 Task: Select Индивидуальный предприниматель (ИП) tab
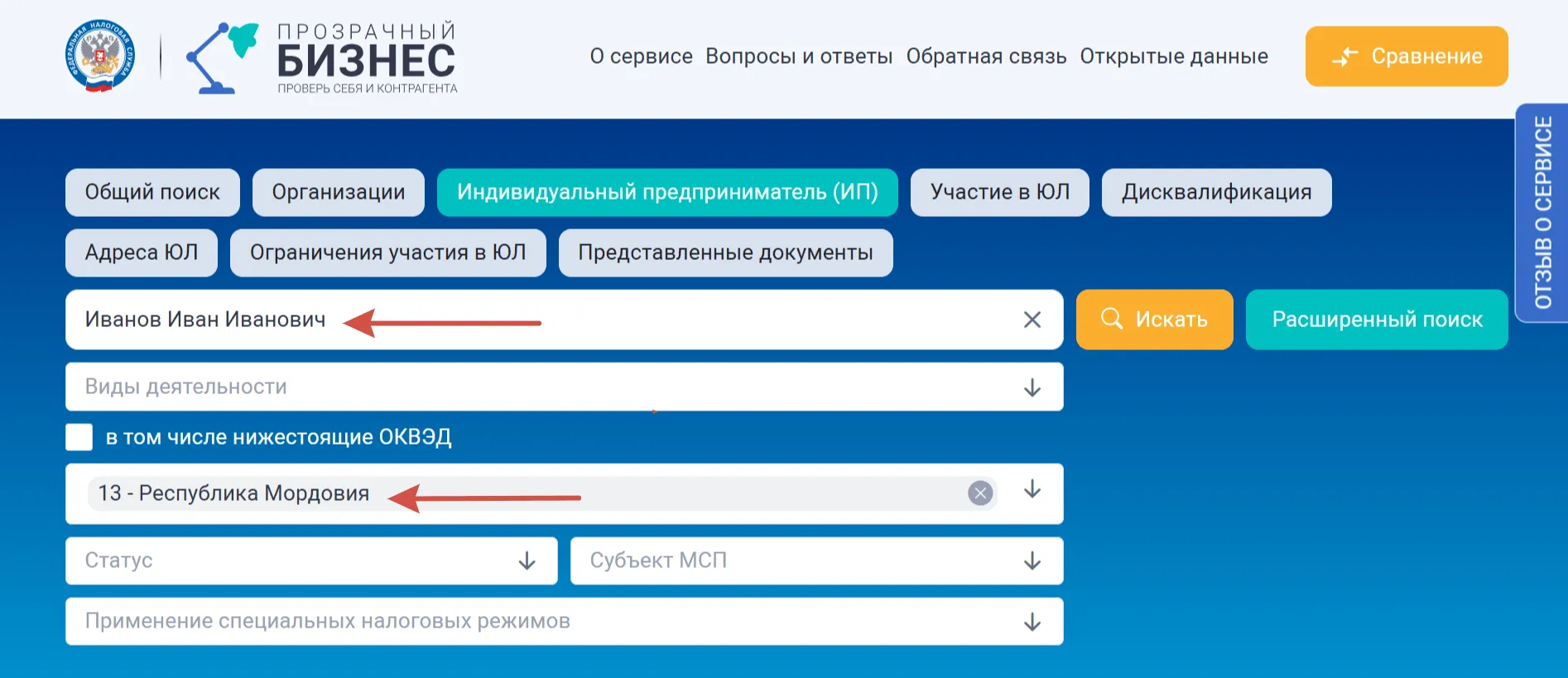(667, 192)
